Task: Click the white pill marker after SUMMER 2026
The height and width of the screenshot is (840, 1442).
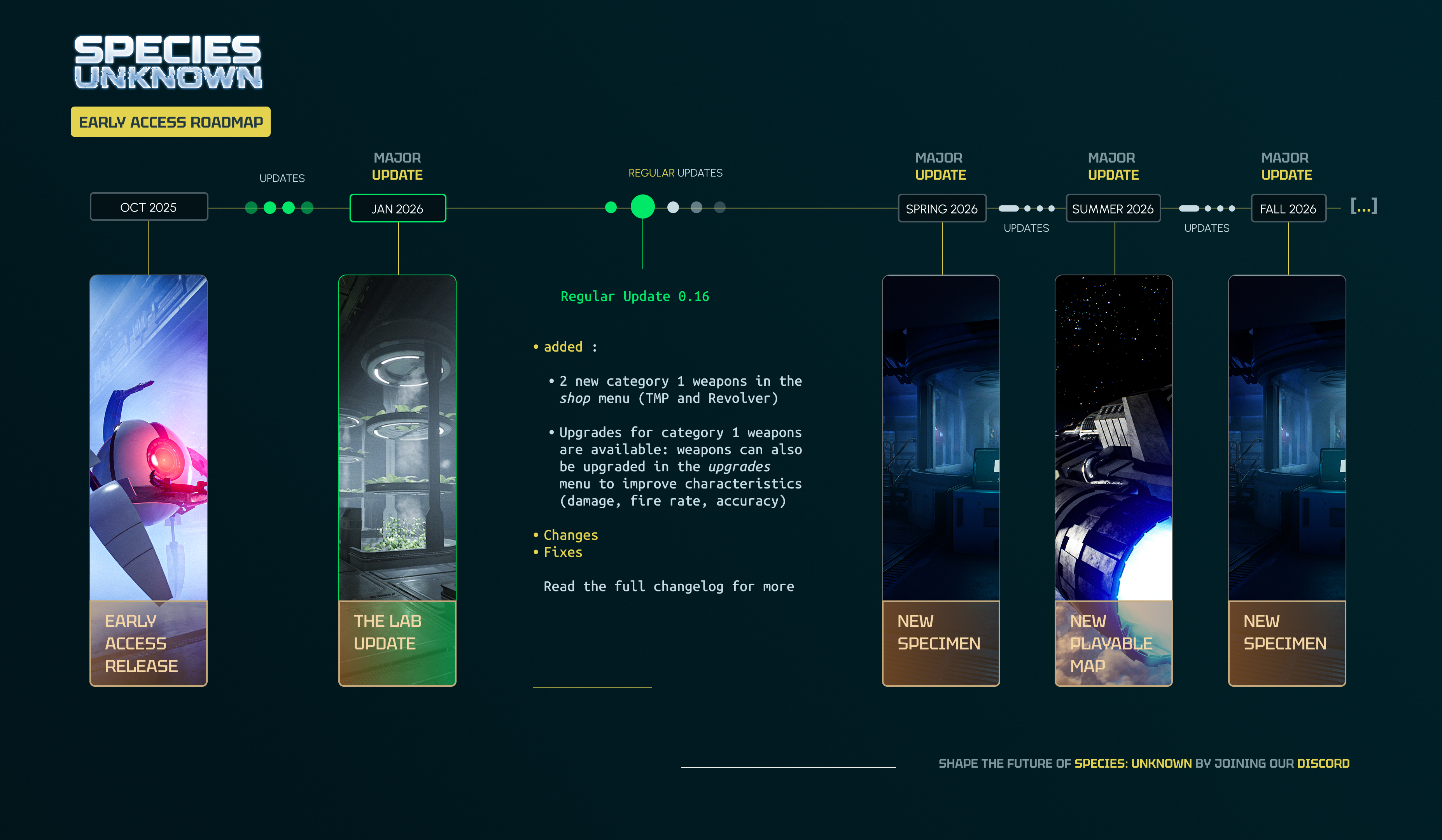Action: pyautogui.click(x=1189, y=208)
